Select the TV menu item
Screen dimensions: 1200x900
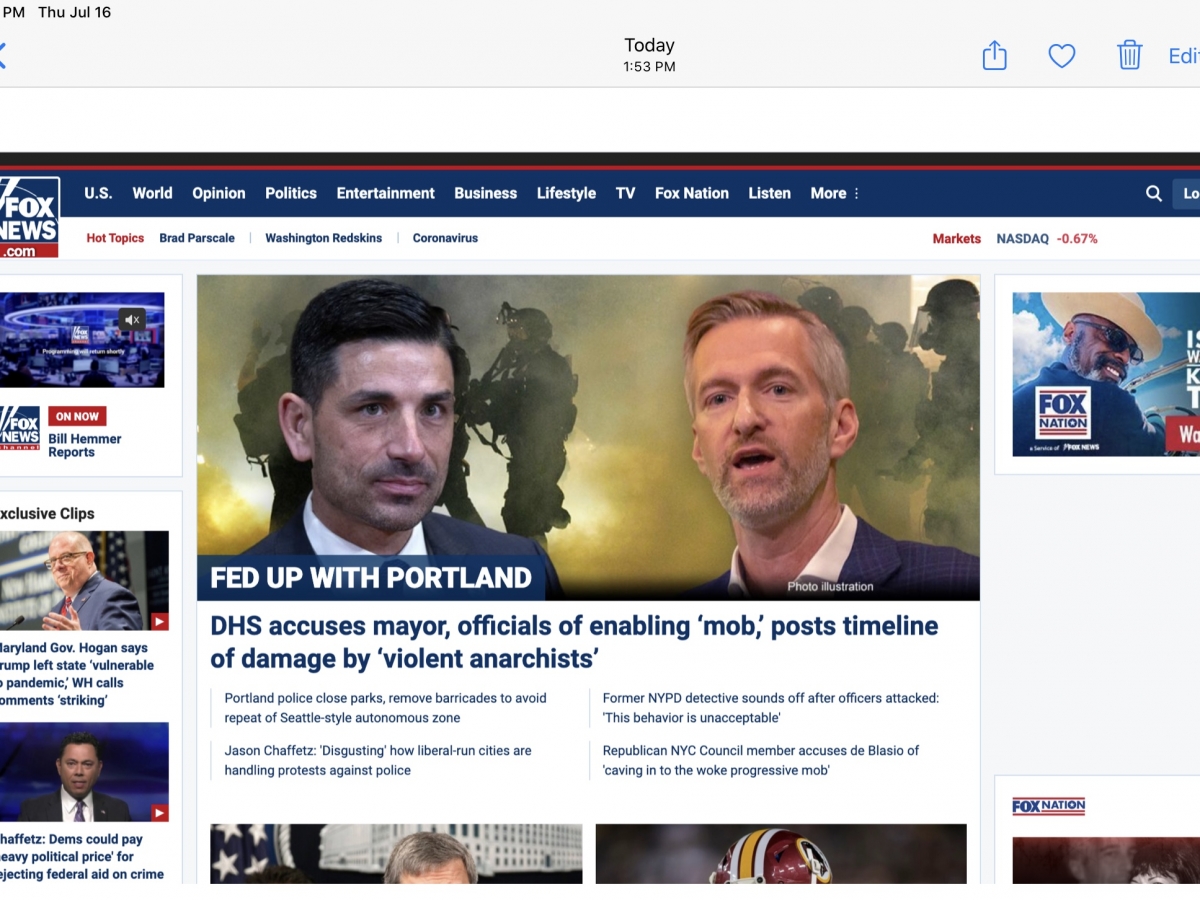pos(625,193)
